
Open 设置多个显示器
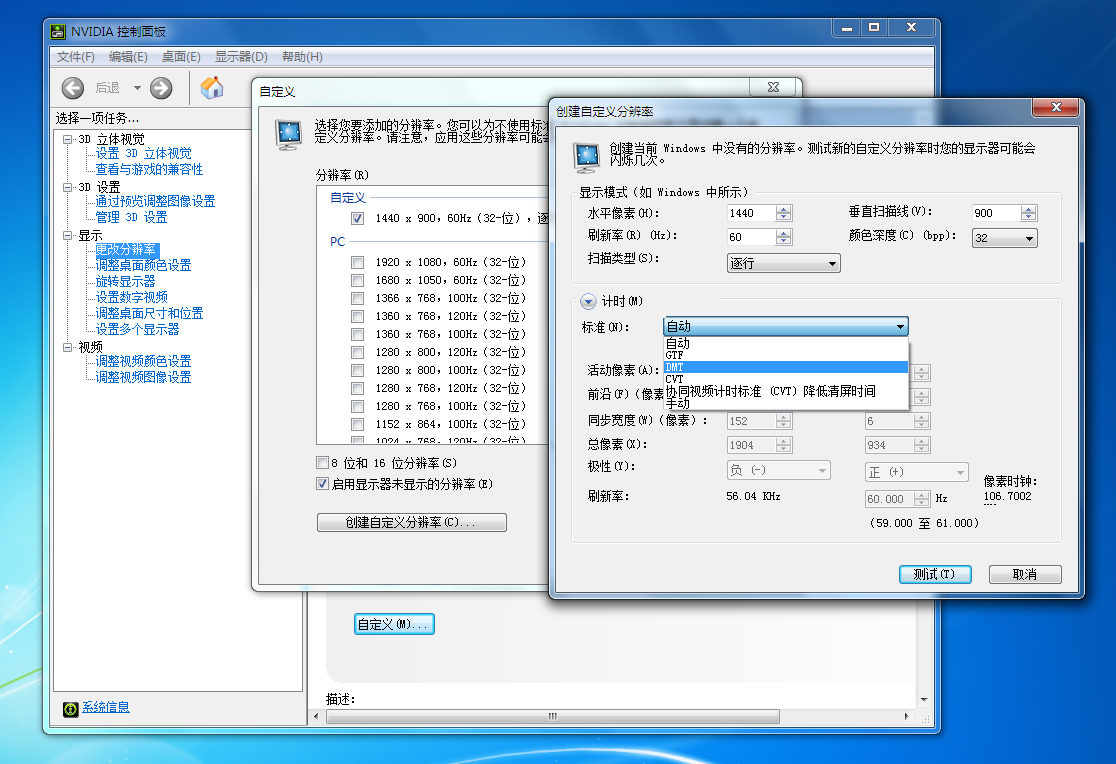click(137, 329)
